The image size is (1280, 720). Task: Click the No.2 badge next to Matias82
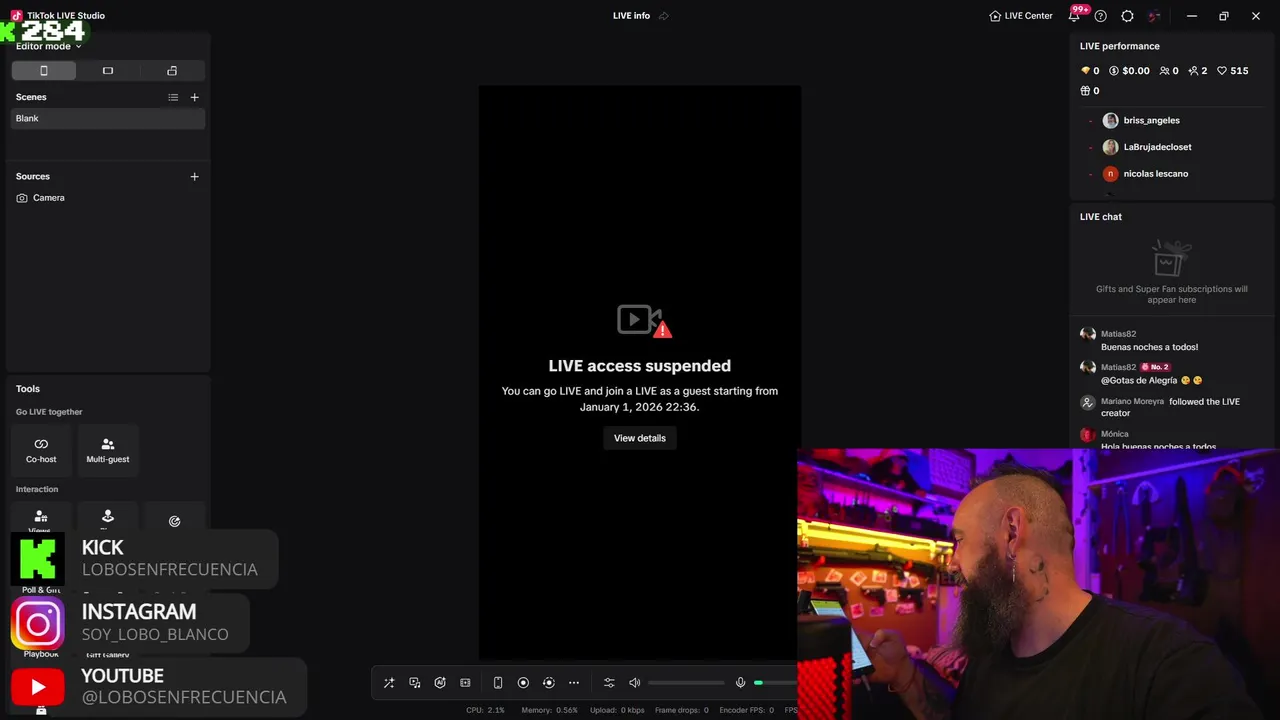point(1155,367)
